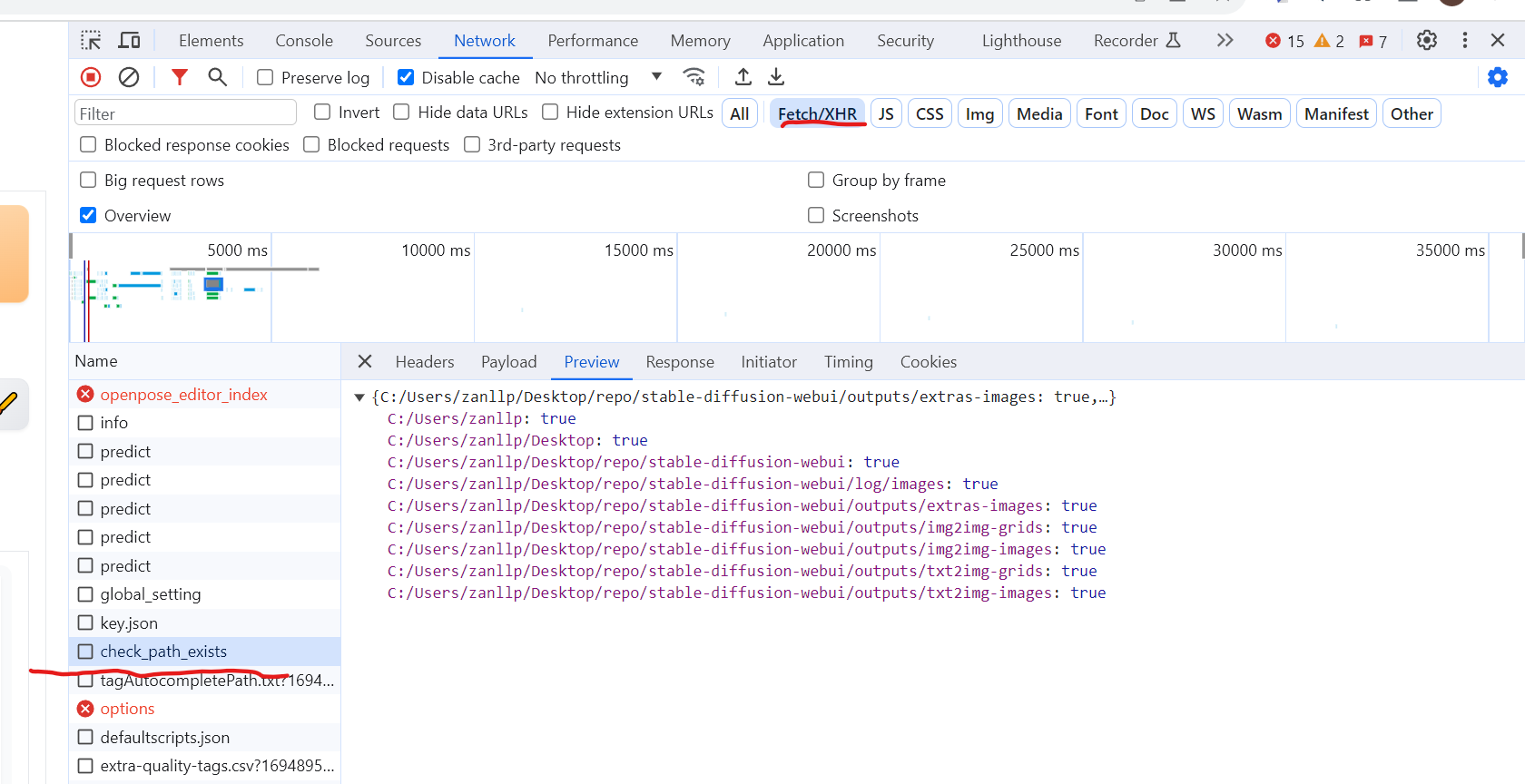
Task: Filter requests by WS
Action: pos(1203,114)
